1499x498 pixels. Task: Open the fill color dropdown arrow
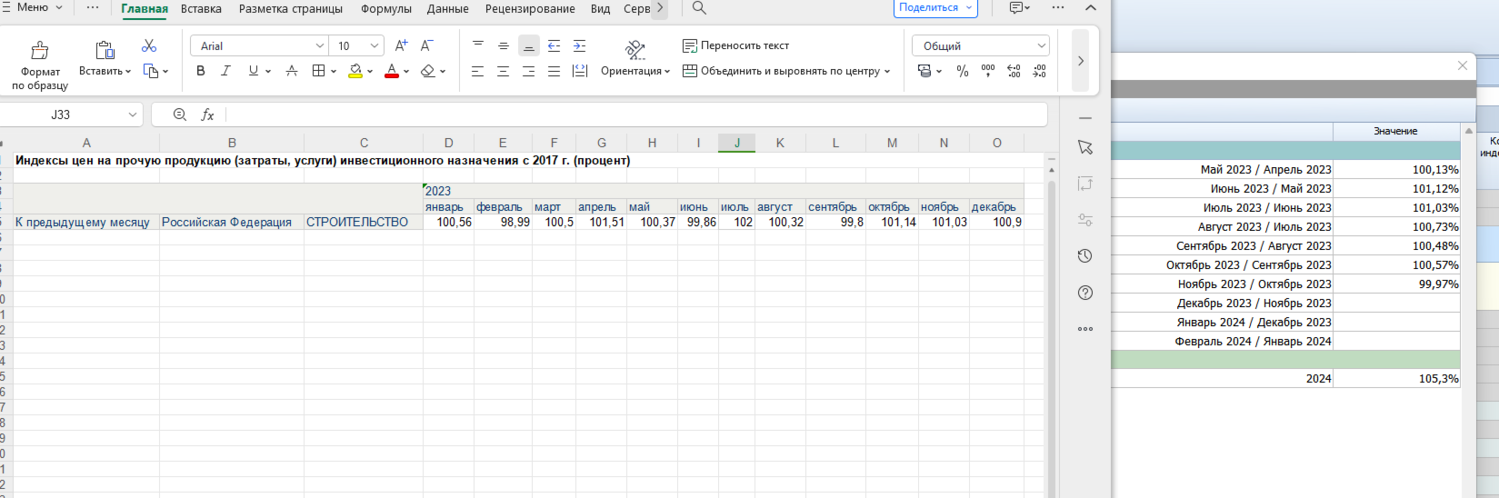click(x=369, y=72)
